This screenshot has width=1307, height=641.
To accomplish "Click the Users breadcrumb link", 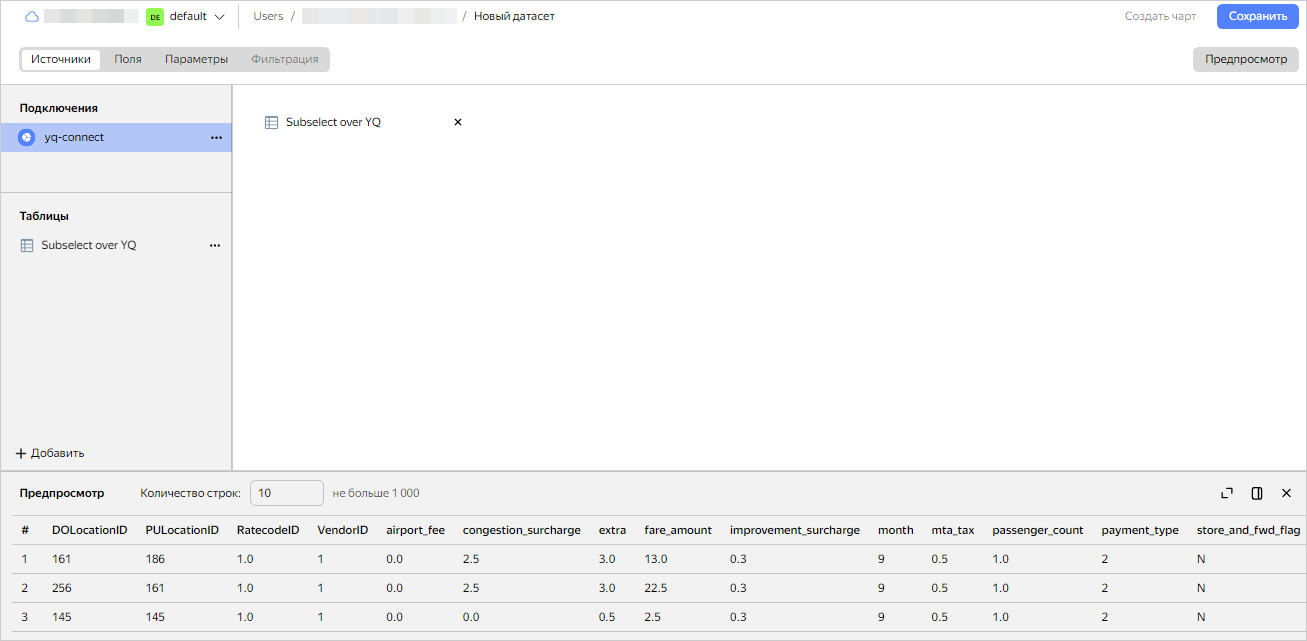I will (268, 16).
